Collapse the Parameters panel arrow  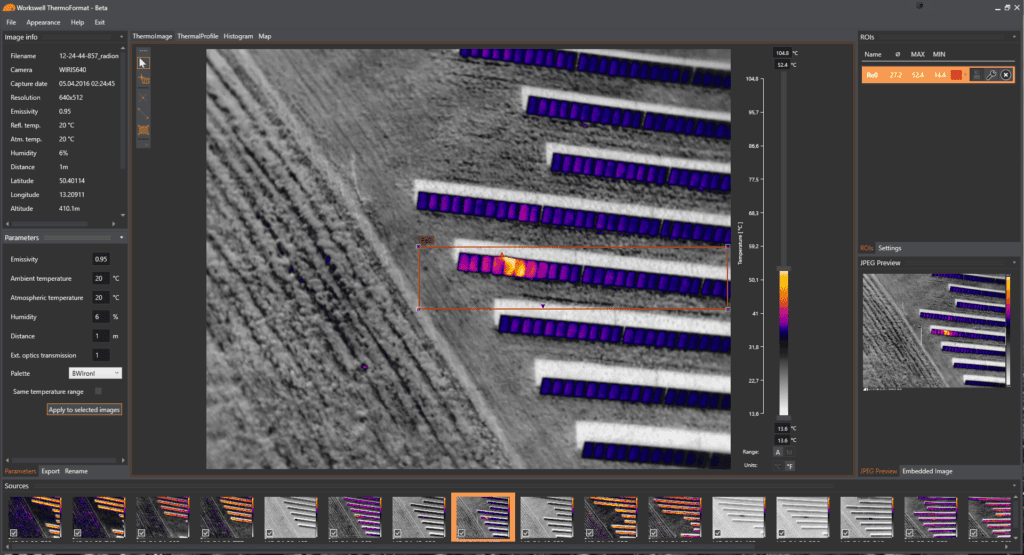tap(121, 238)
